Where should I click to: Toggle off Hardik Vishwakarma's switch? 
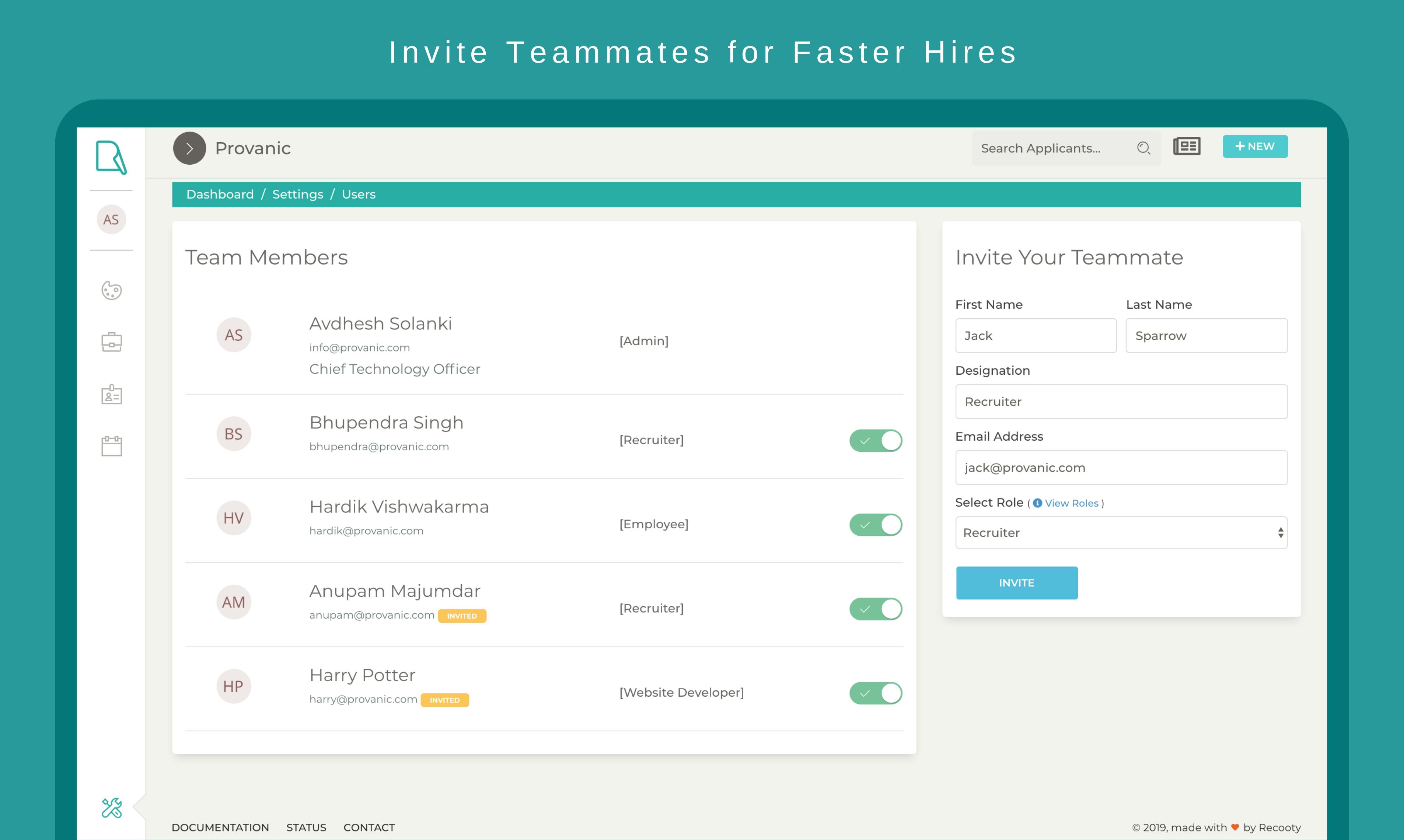coord(875,525)
